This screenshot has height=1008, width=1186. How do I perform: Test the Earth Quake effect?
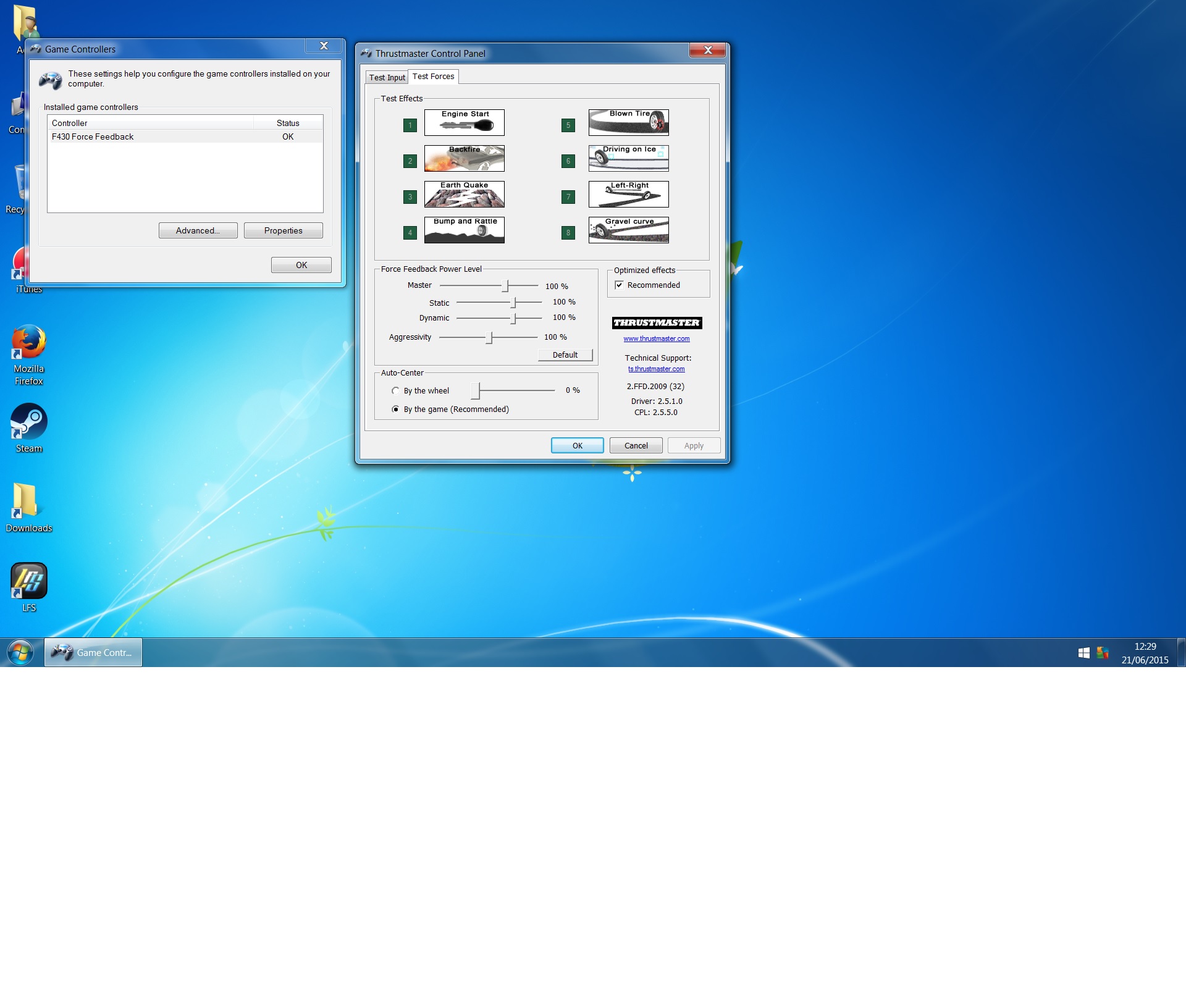click(464, 194)
